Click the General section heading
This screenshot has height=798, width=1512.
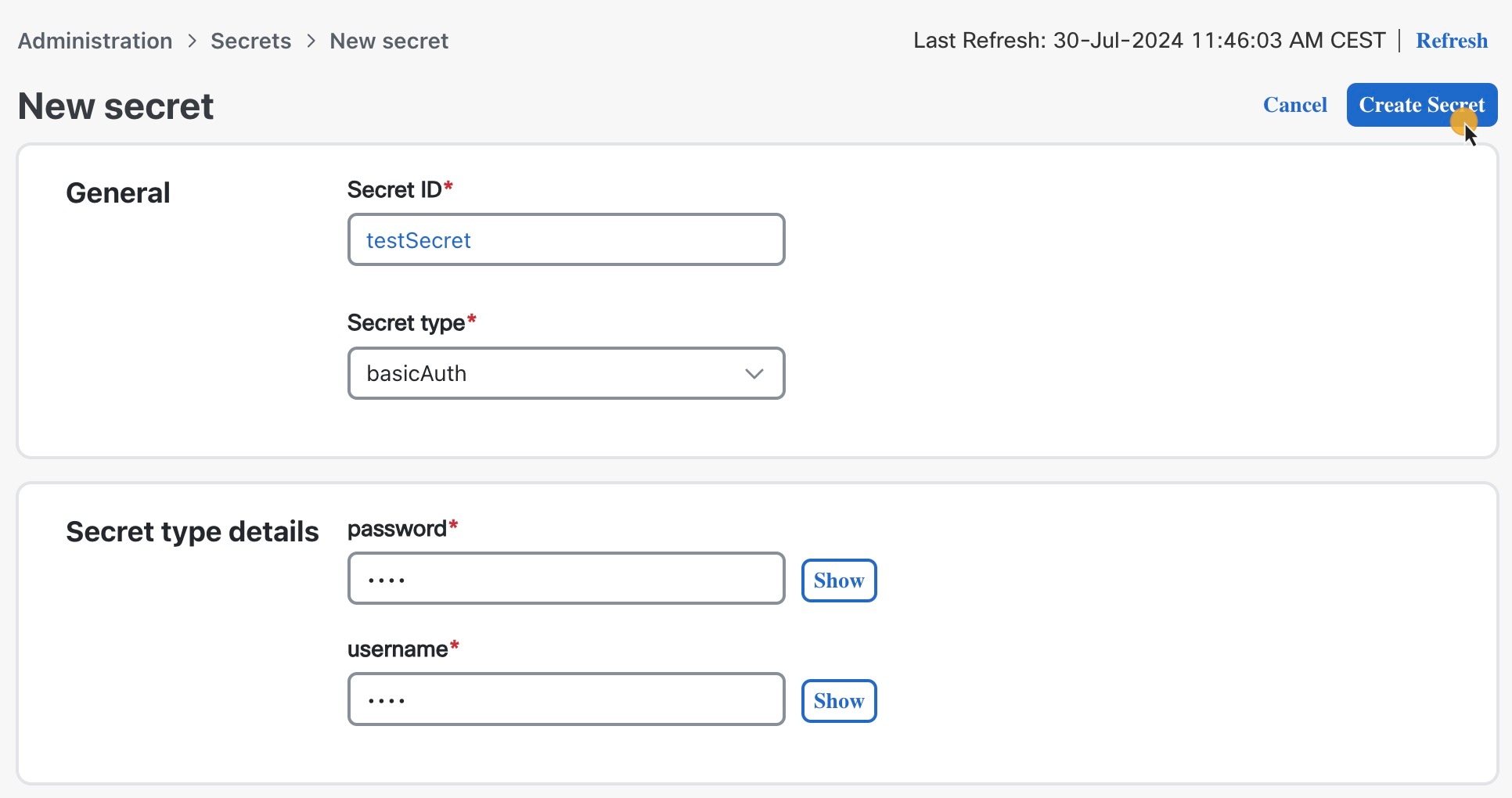tap(117, 192)
